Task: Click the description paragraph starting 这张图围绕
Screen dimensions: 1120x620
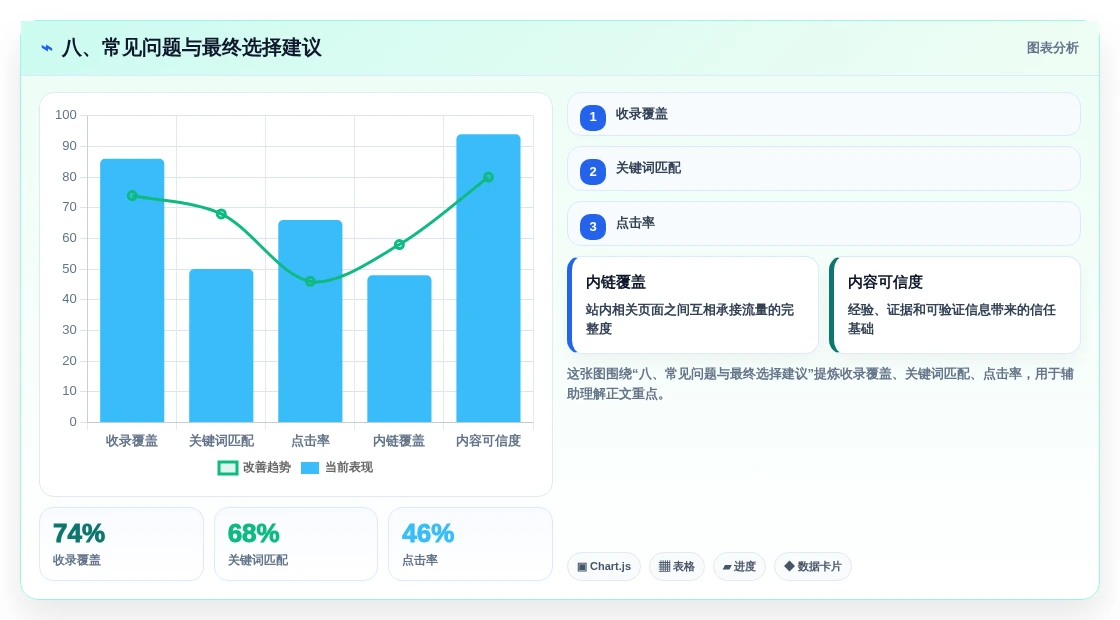Action: 820,384
